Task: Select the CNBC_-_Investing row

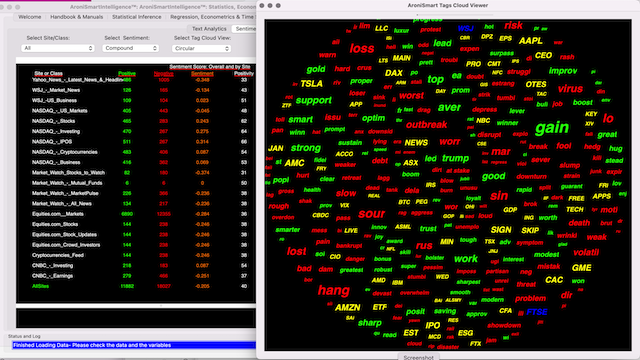Action: click(x=136, y=266)
